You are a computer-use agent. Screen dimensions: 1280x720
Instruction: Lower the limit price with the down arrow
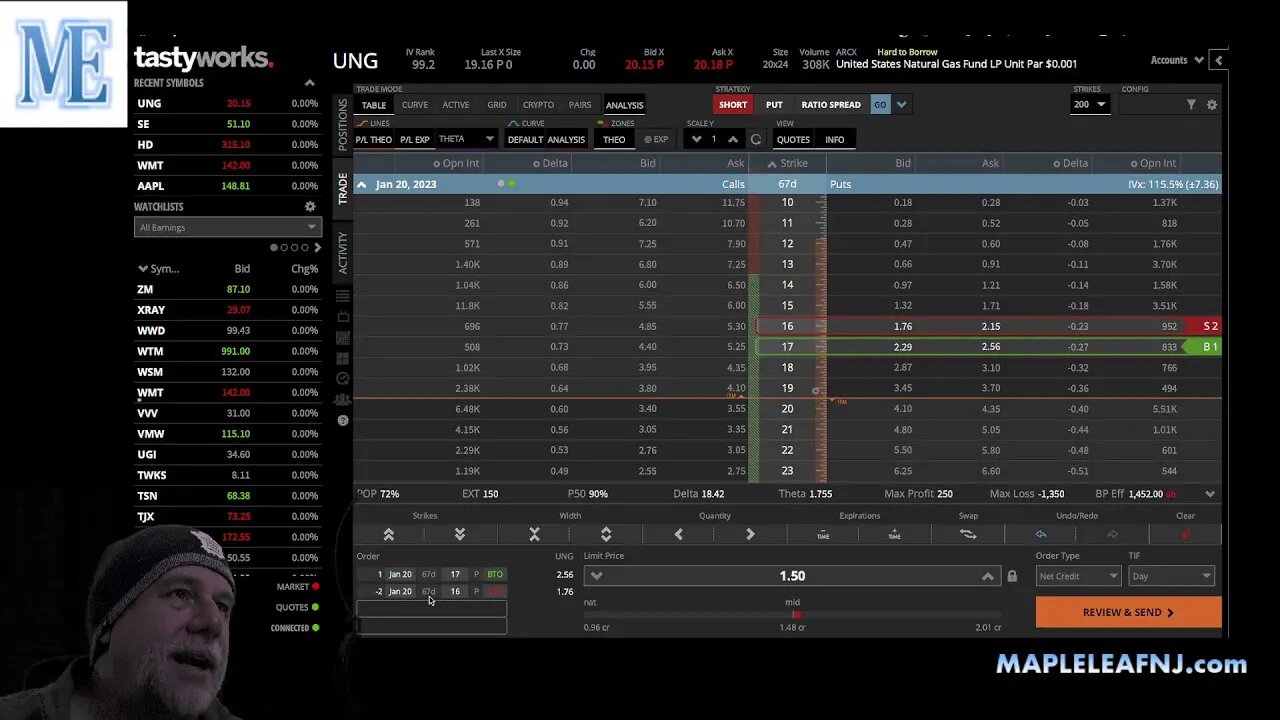pos(596,576)
